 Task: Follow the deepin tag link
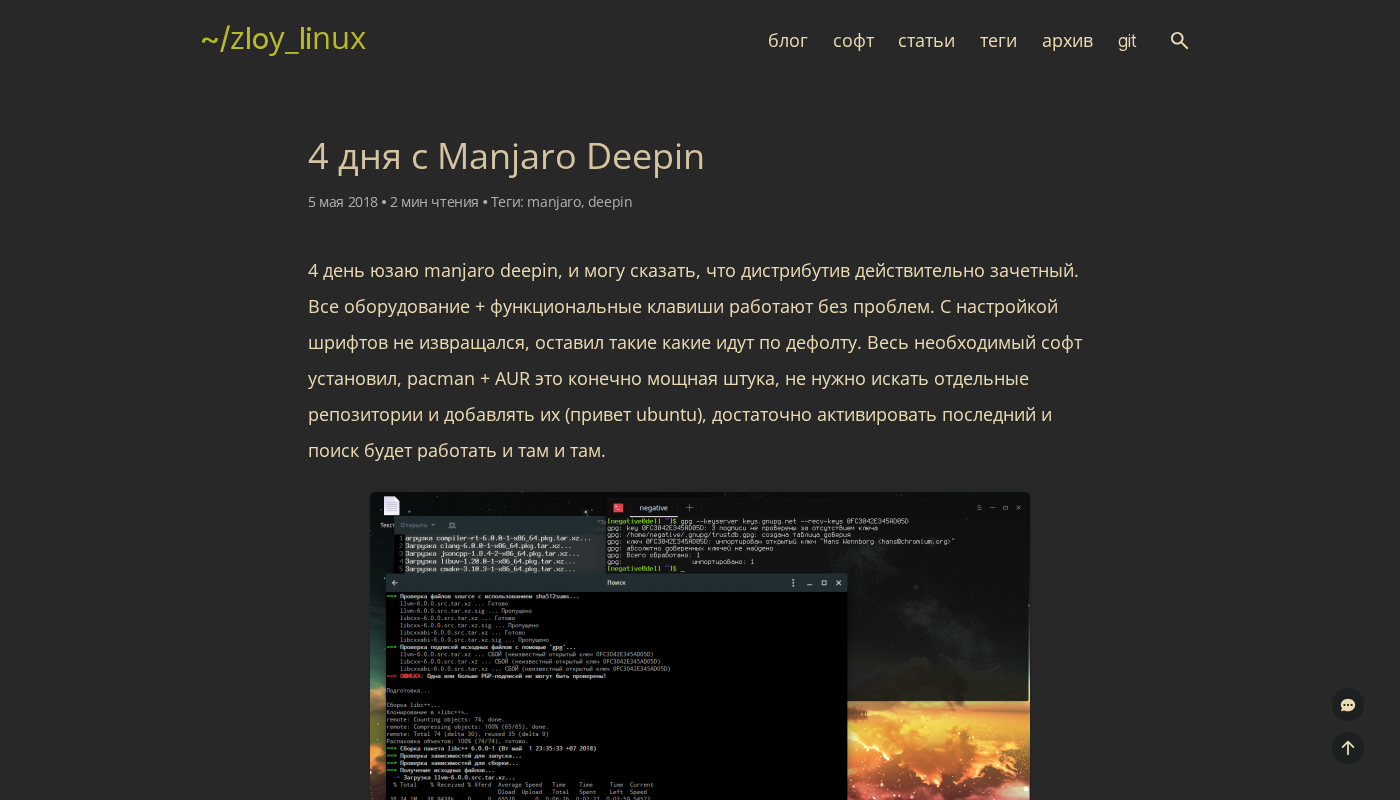[x=610, y=202]
